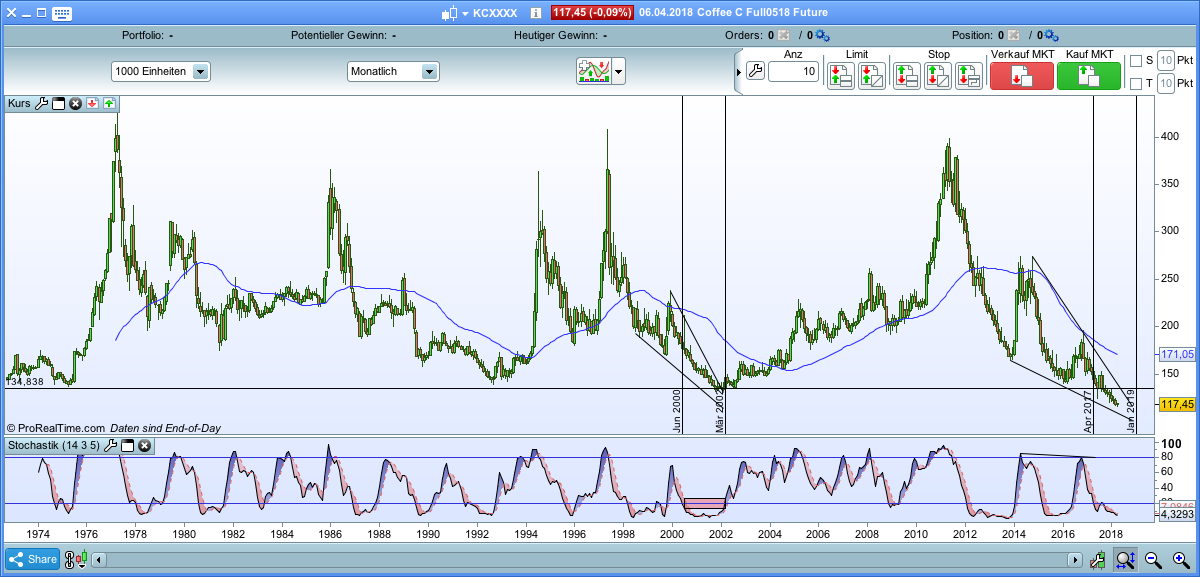Click the first Limit order icon

(x=840, y=76)
